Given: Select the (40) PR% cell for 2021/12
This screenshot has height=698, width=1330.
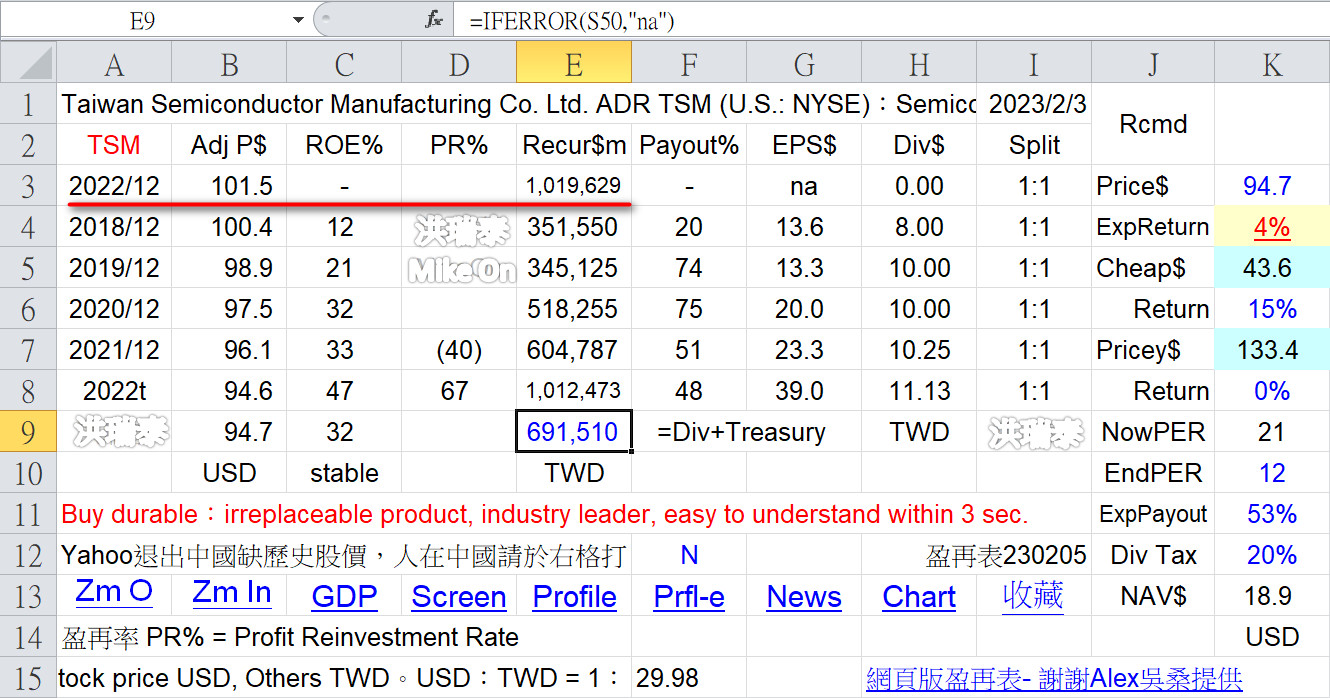Looking at the screenshot, I should click(459, 350).
